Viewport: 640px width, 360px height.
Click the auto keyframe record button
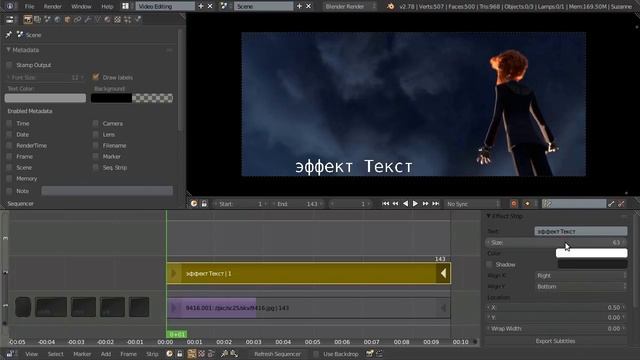point(514,204)
